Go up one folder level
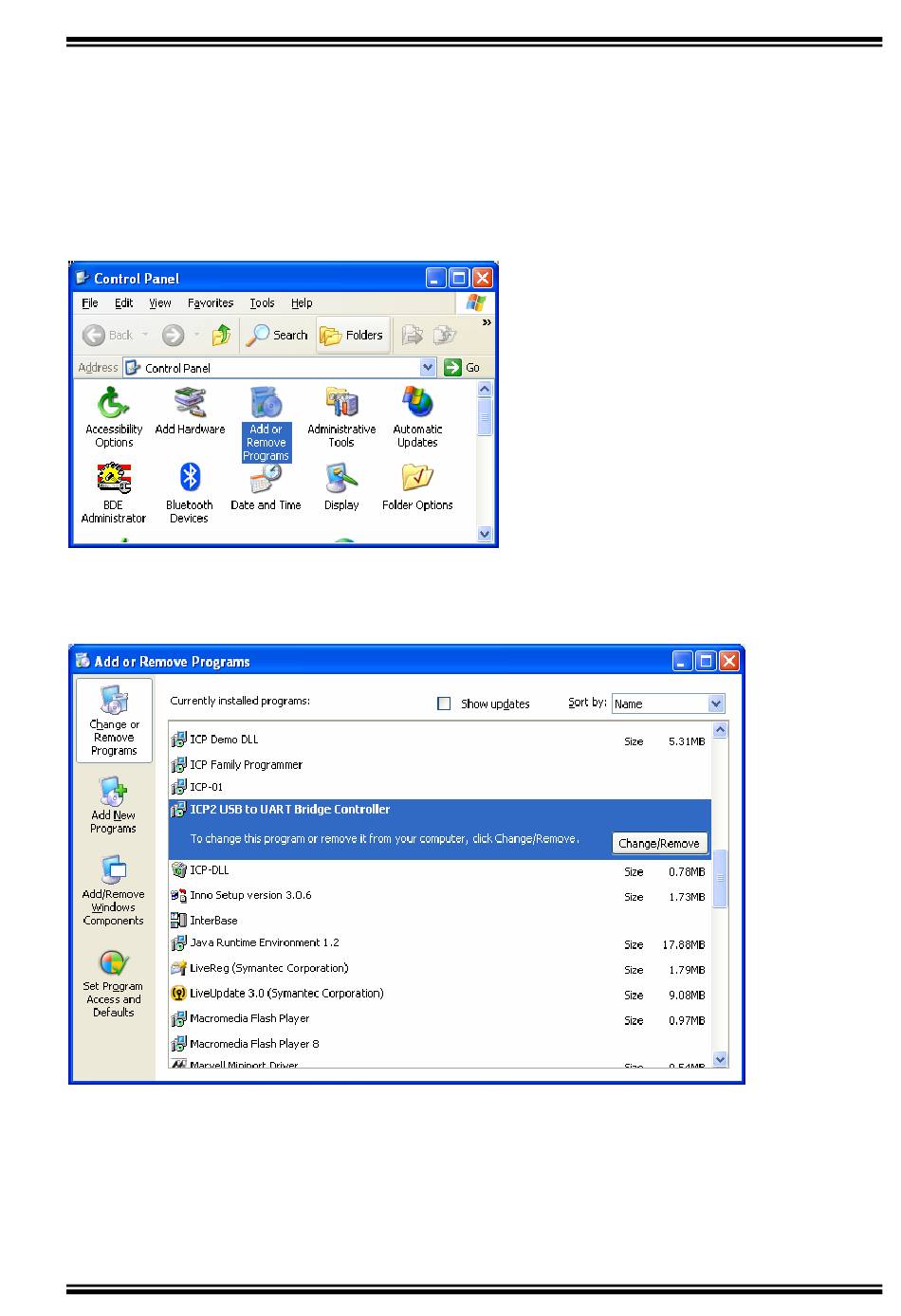 pyautogui.click(x=221, y=335)
